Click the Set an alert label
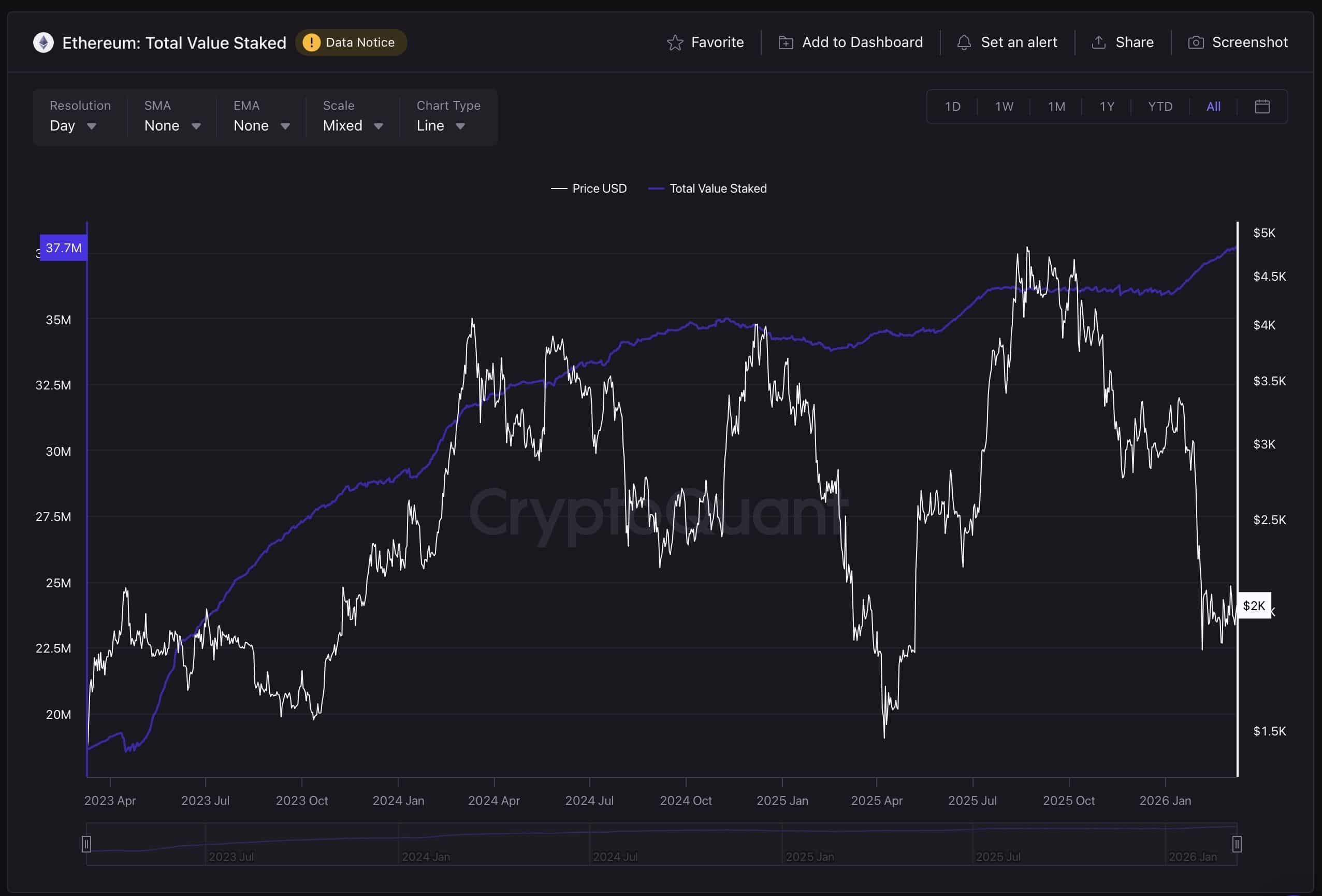Image resolution: width=1322 pixels, height=896 pixels. 1019,42
